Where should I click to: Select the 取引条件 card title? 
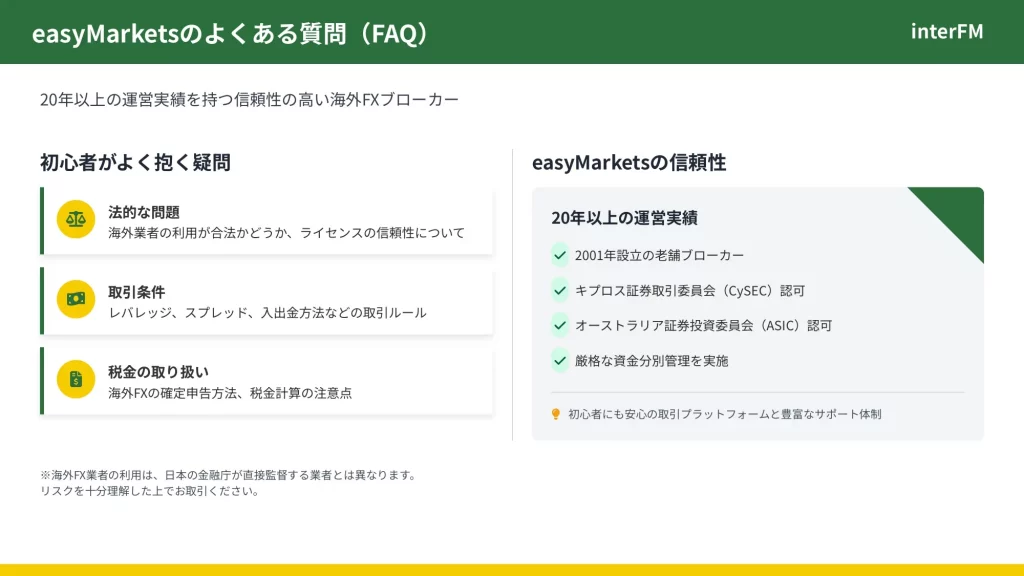[137, 292]
